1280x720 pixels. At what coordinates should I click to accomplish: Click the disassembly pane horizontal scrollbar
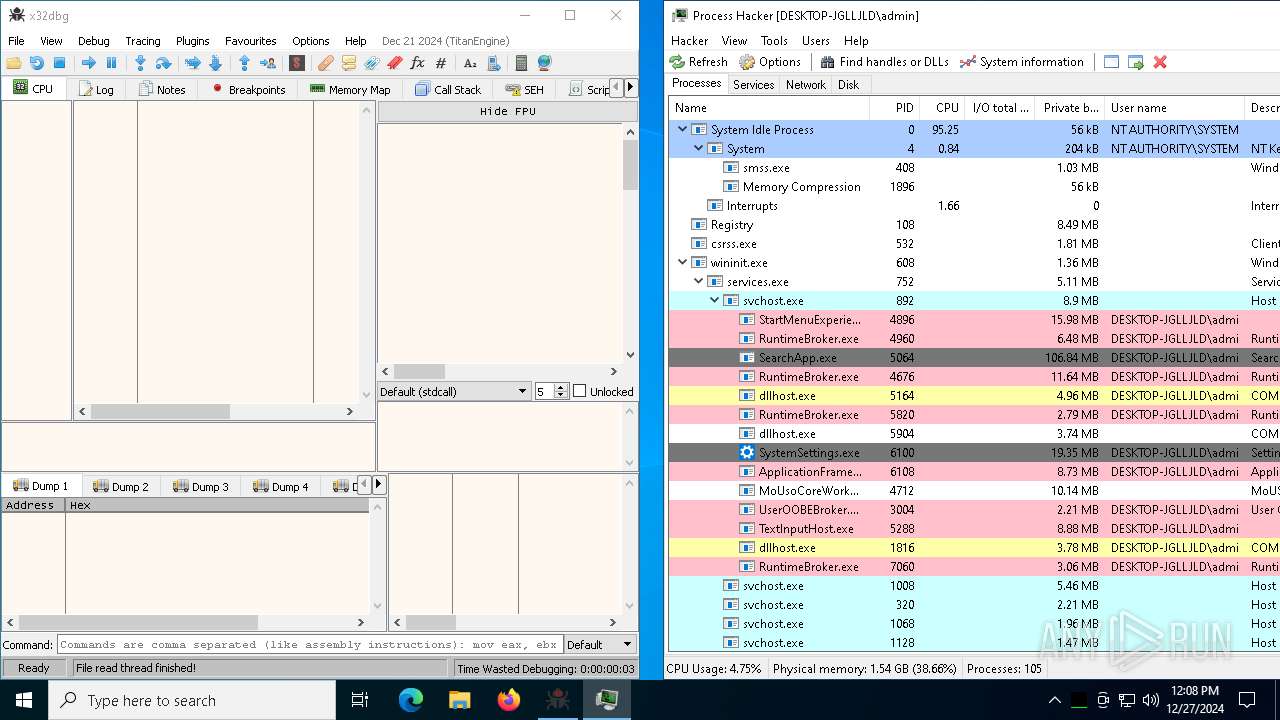tap(218, 411)
